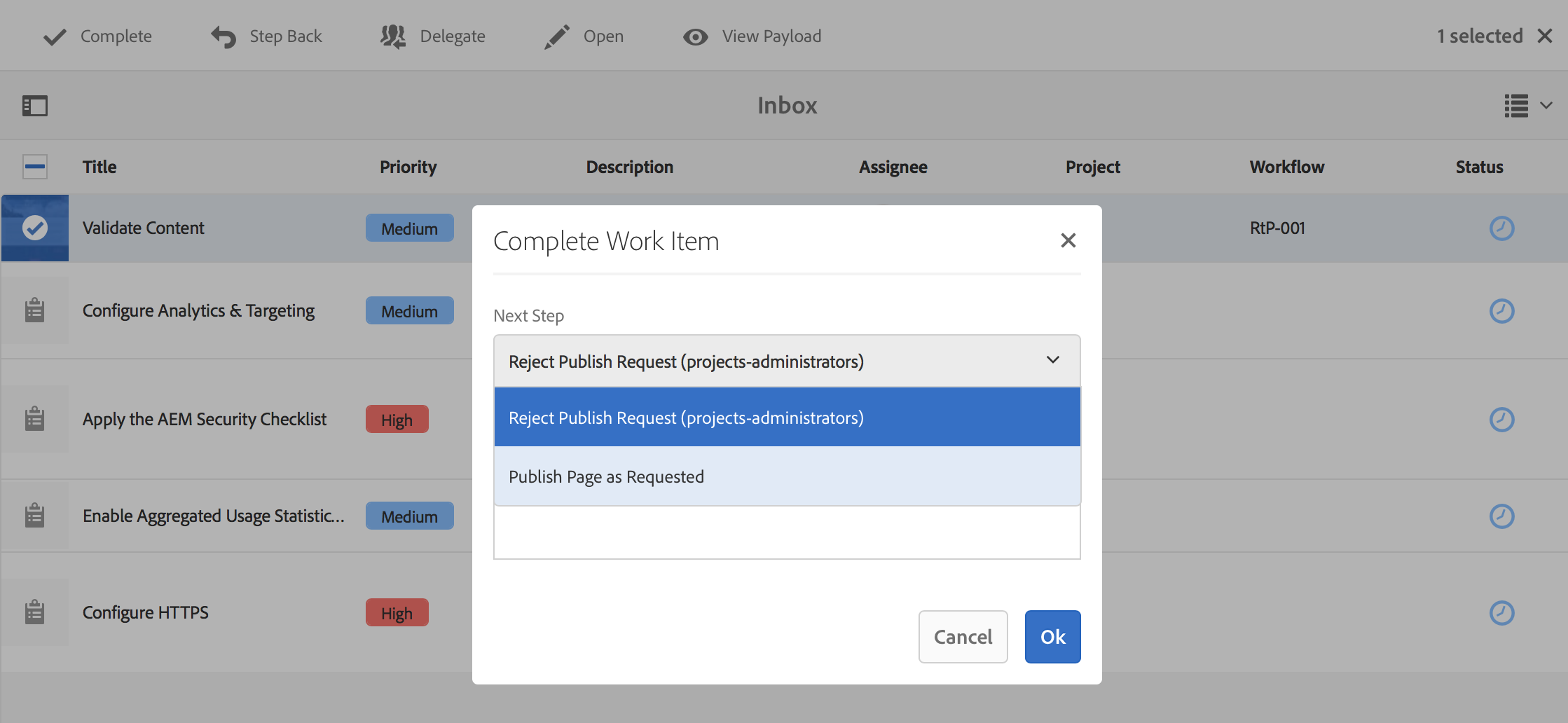Select the Apply the AEM Security Checklist row icon
Viewport: 1568px width, 723px height.
35,419
